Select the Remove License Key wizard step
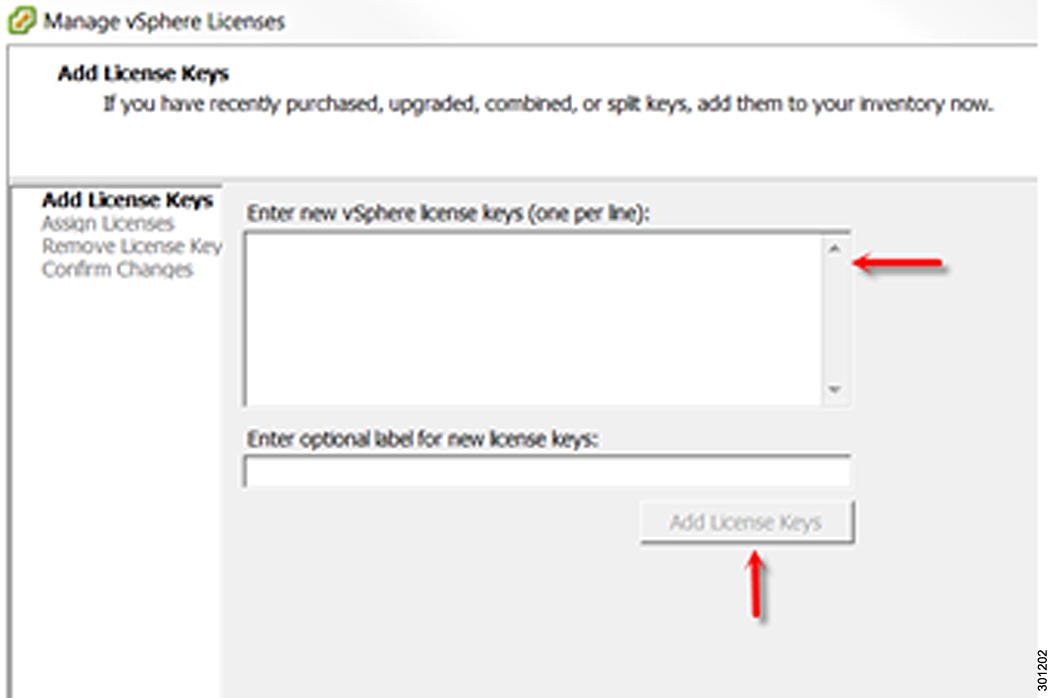1050x698 pixels. [x=132, y=247]
